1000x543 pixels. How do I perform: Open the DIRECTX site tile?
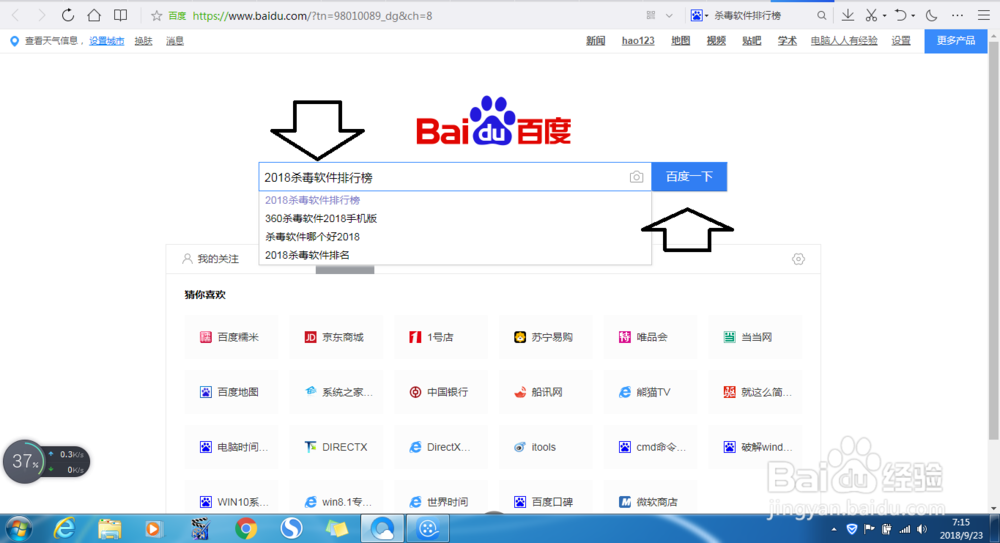tap(335, 447)
